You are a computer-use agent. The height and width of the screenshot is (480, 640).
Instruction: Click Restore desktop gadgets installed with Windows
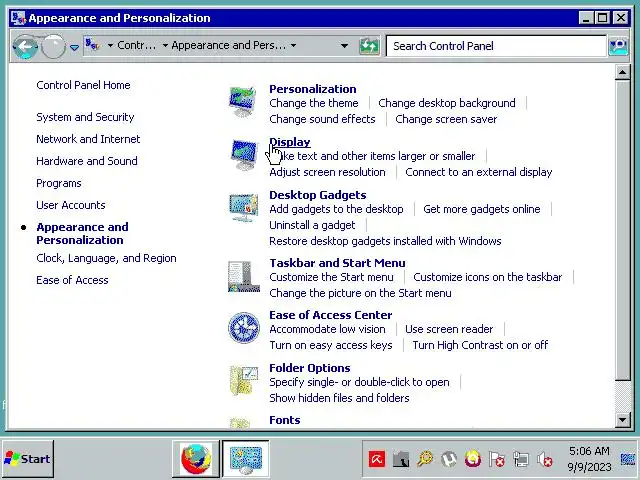click(x=385, y=241)
